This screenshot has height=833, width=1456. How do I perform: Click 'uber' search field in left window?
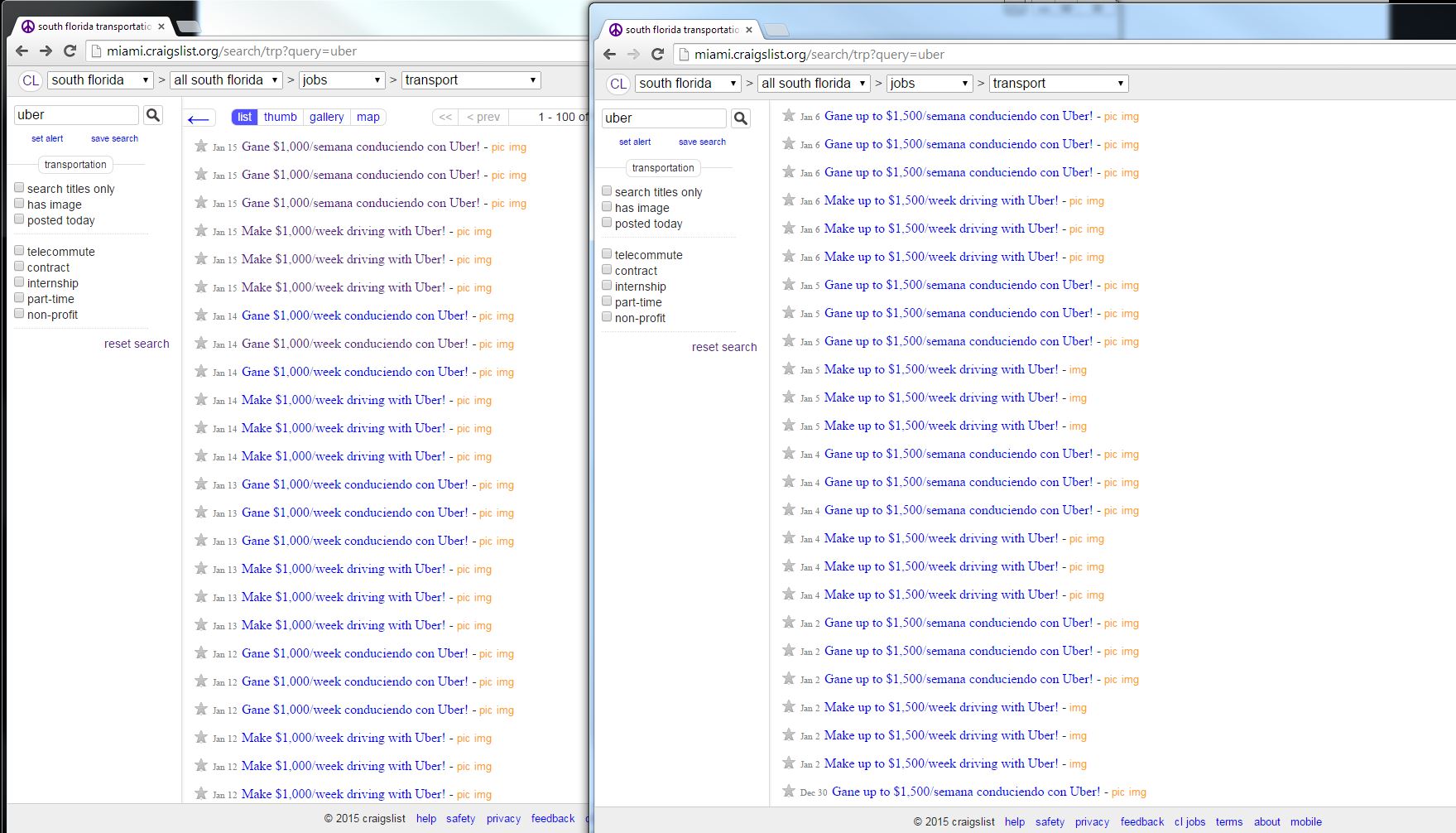coord(76,115)
